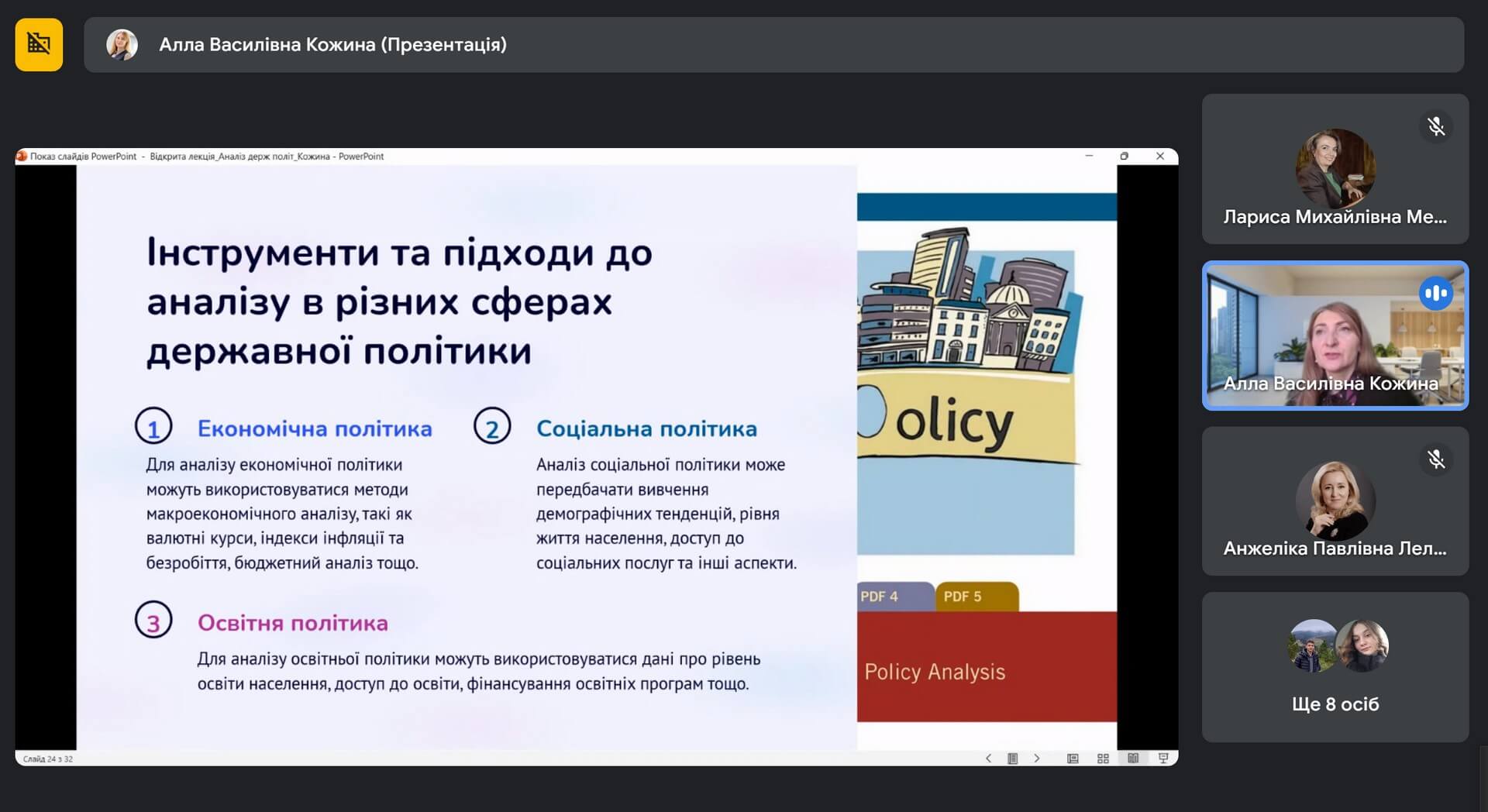Click Лариса Михайлівна participant tile photo
Screen dimensions: 1488x812
(1335, 168)
